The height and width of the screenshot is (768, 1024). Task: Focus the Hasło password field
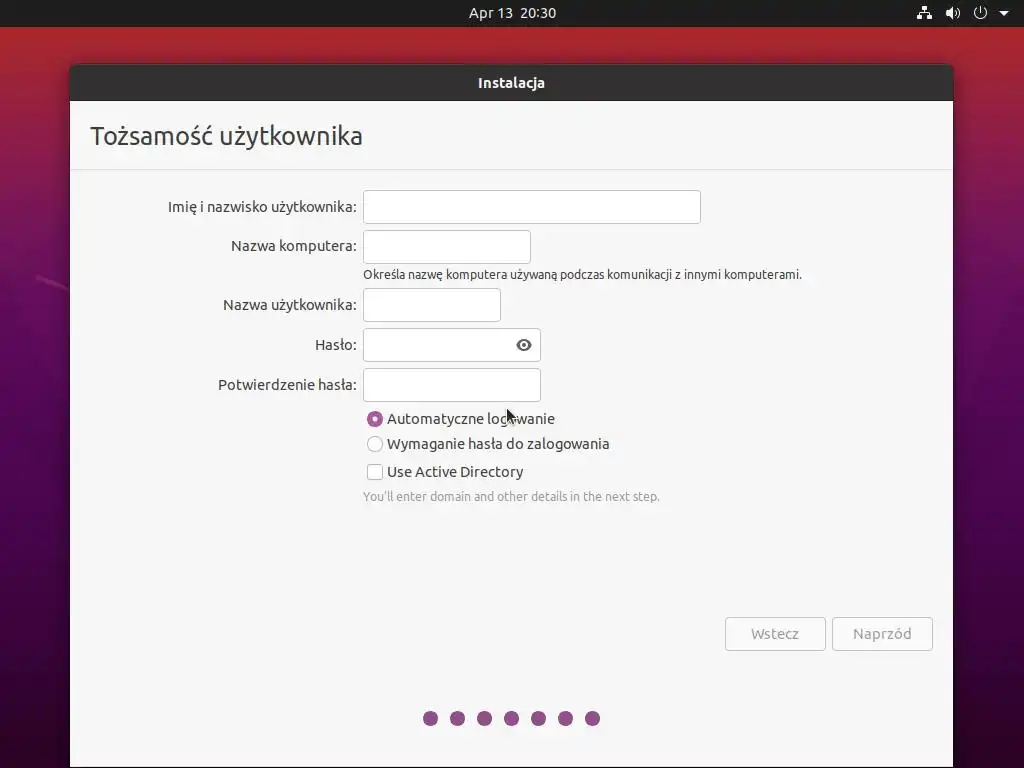point(451,345)
